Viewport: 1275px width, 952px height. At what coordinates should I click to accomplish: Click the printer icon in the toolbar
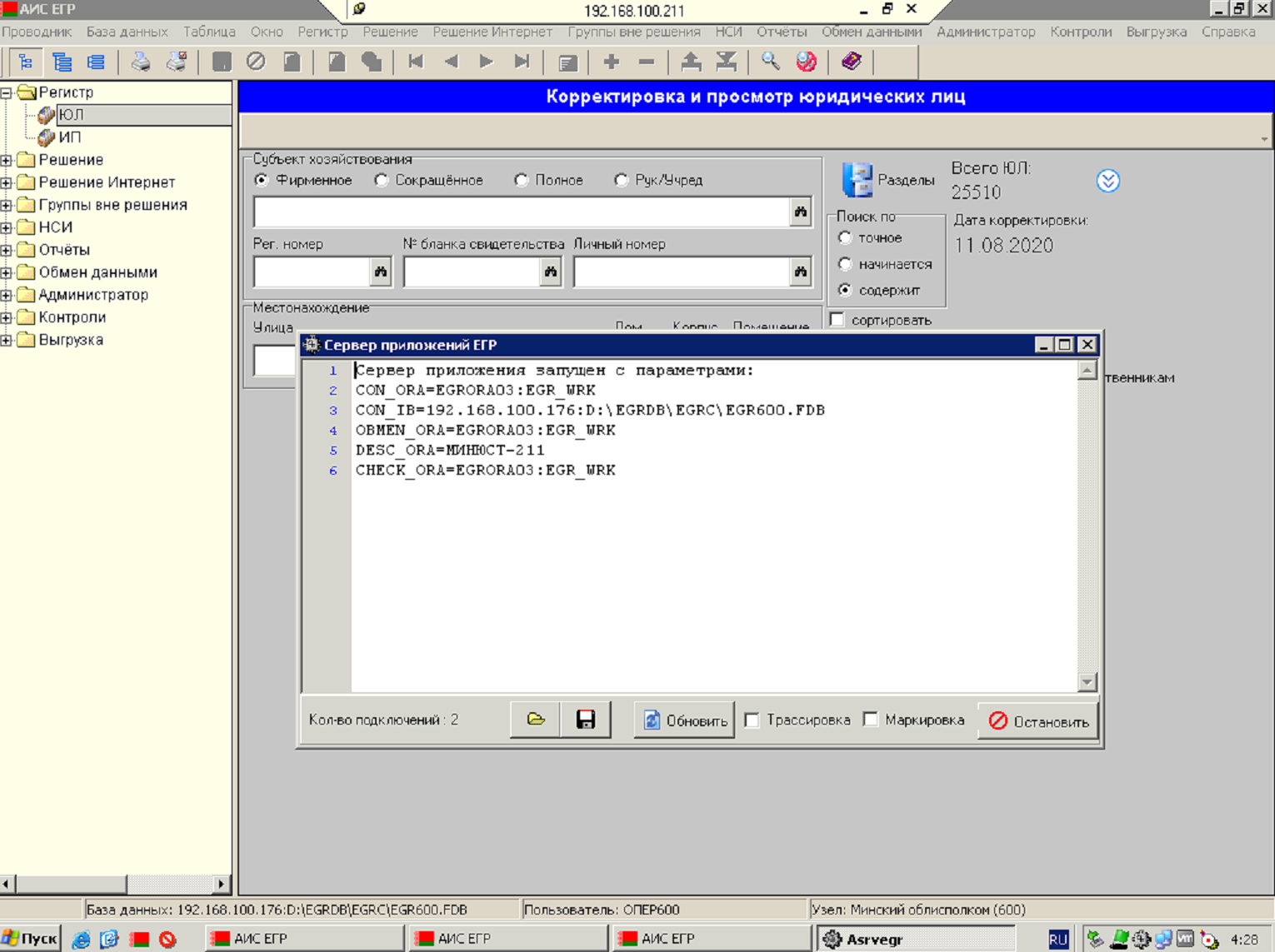coord(140,62)
